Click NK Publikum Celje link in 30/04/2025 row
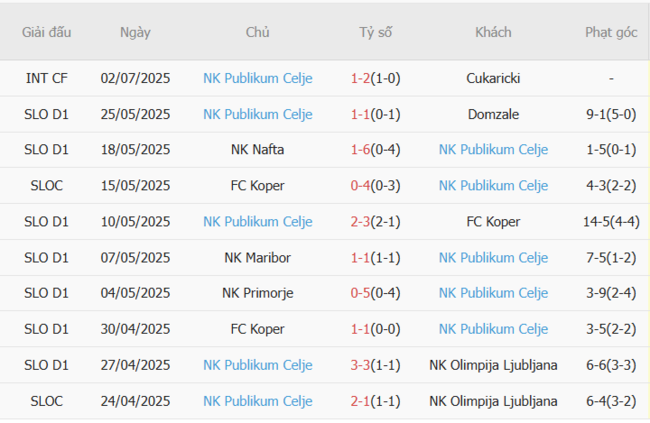This screenshot has width=650, height=423. click(x=493, y=330)
